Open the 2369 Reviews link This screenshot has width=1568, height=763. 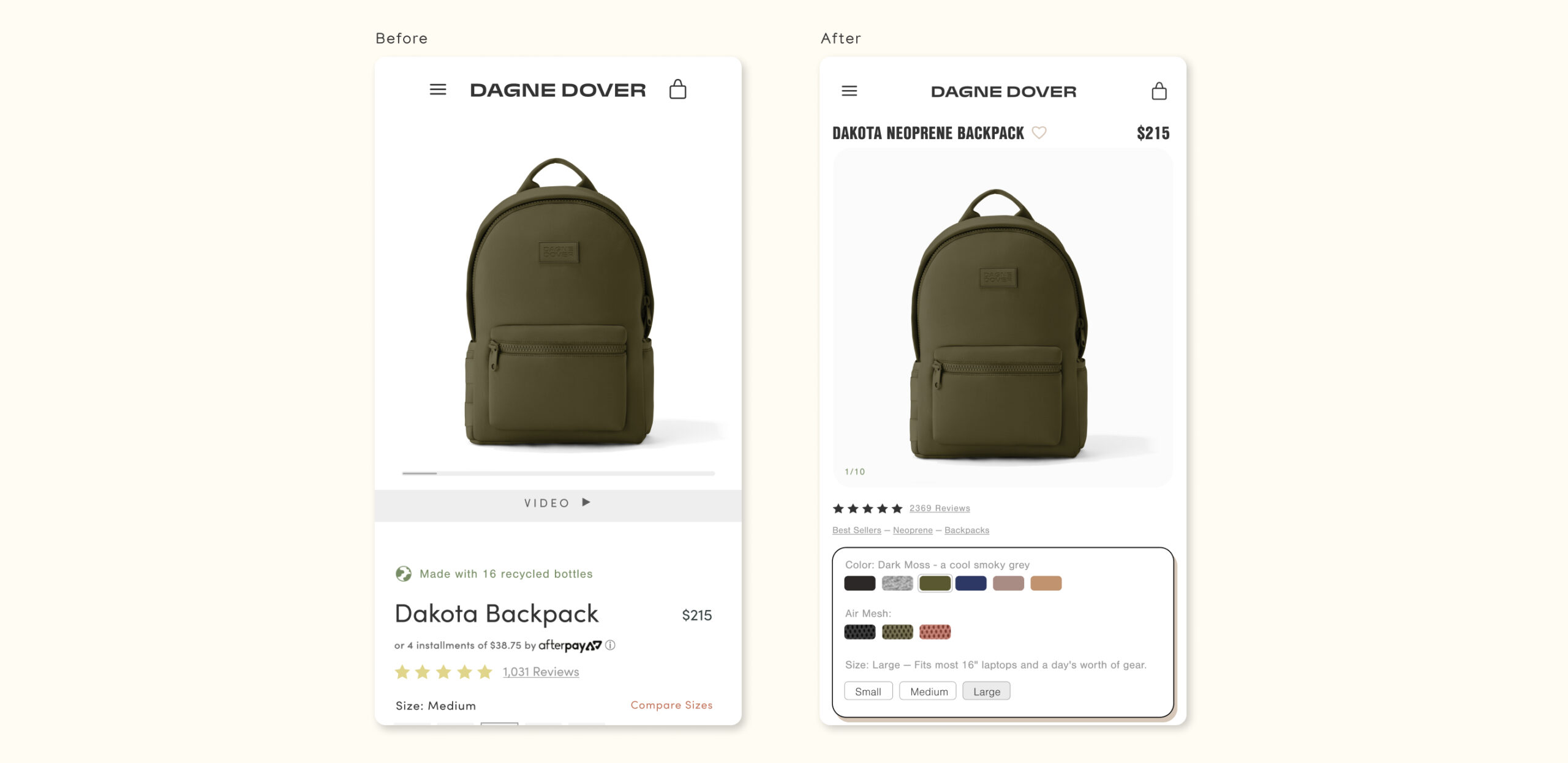(939, 508)
